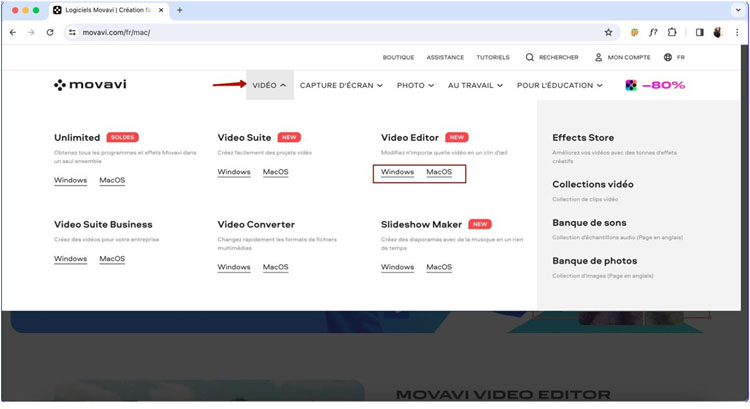Go back to the previous page
Image resolution: width=750 pixels, height=409 pixels.
13,33
